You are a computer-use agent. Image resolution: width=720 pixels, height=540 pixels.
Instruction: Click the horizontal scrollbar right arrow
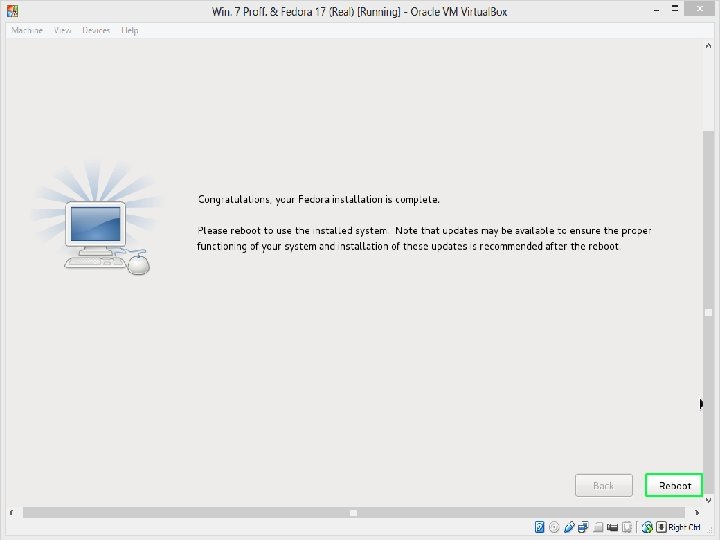coord(697,512)
